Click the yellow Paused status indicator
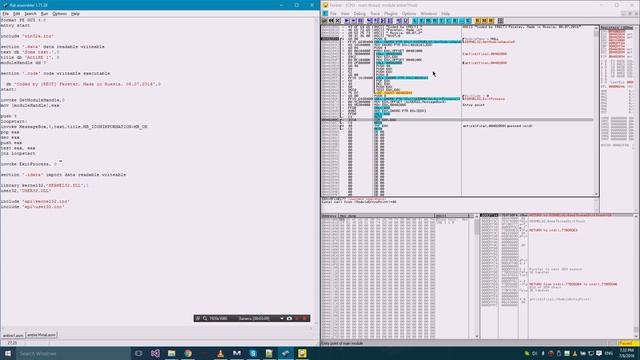 click(627, 343)
